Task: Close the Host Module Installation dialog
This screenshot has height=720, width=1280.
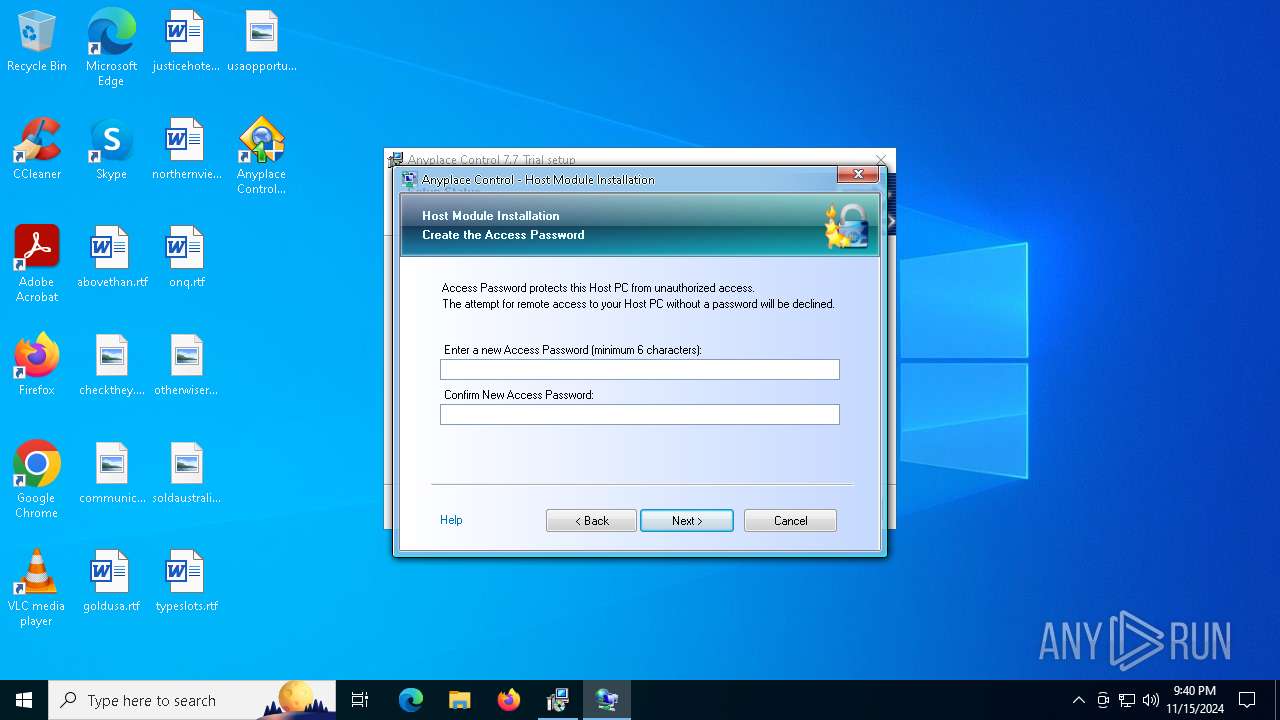Action: (858, 175)
